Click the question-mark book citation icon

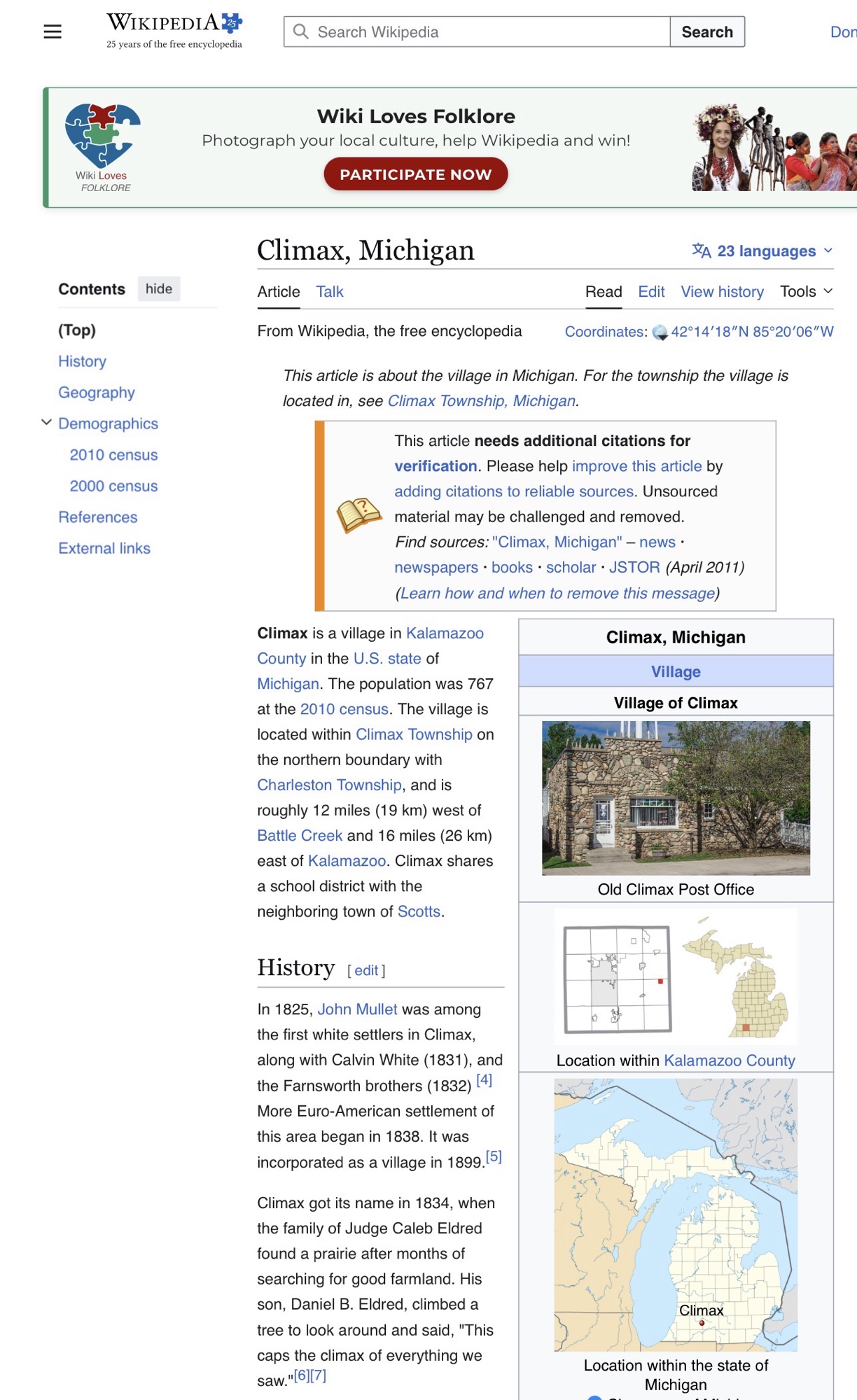(x=358, y=516)
